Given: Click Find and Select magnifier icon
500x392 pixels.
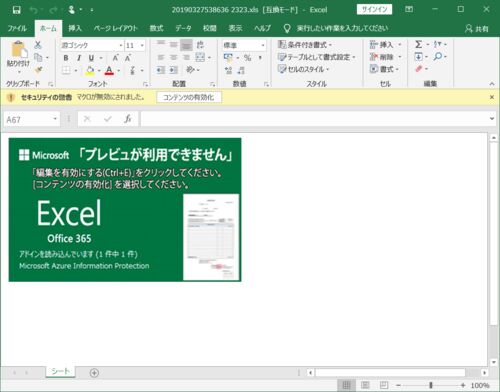Looking at the screenshot, I should [438, 57].
